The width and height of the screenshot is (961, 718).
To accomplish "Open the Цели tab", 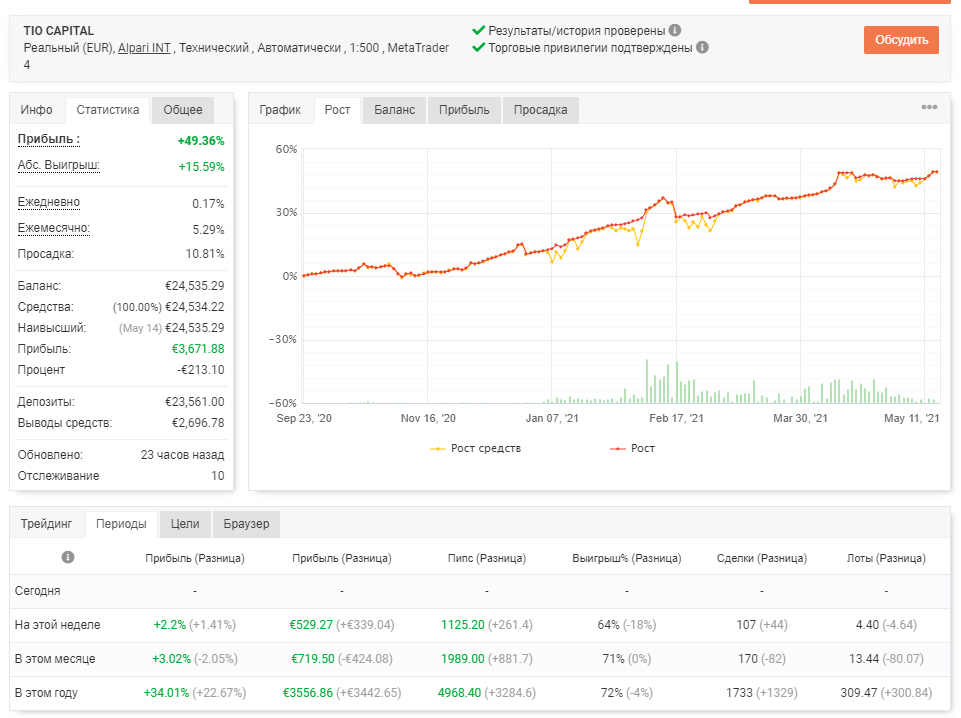I will point(185,524).
